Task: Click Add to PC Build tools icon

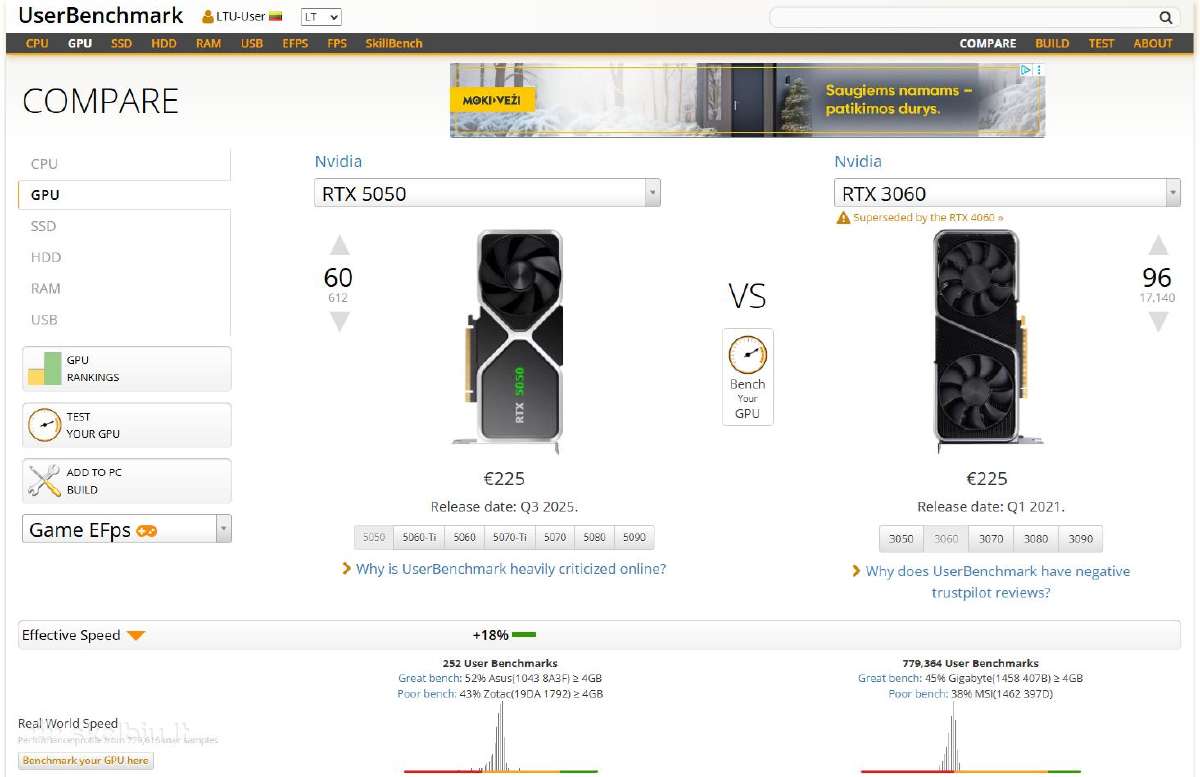Action: point(44,481)
